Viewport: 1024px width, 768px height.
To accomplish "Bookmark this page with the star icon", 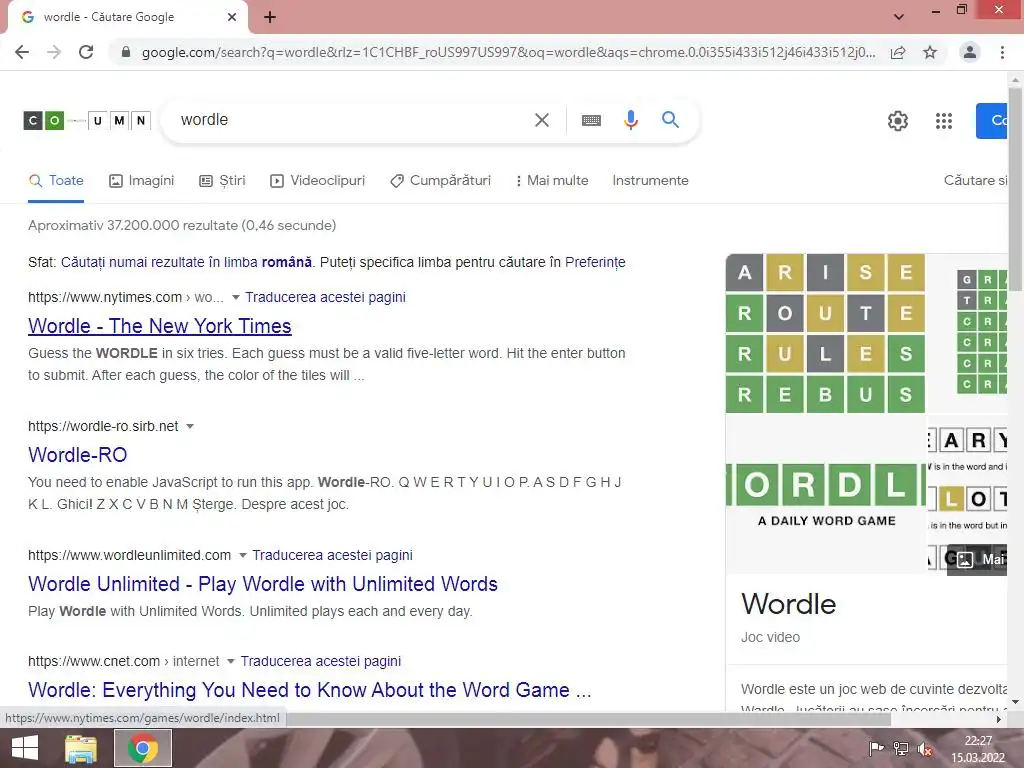I will [x=930, y=52].
